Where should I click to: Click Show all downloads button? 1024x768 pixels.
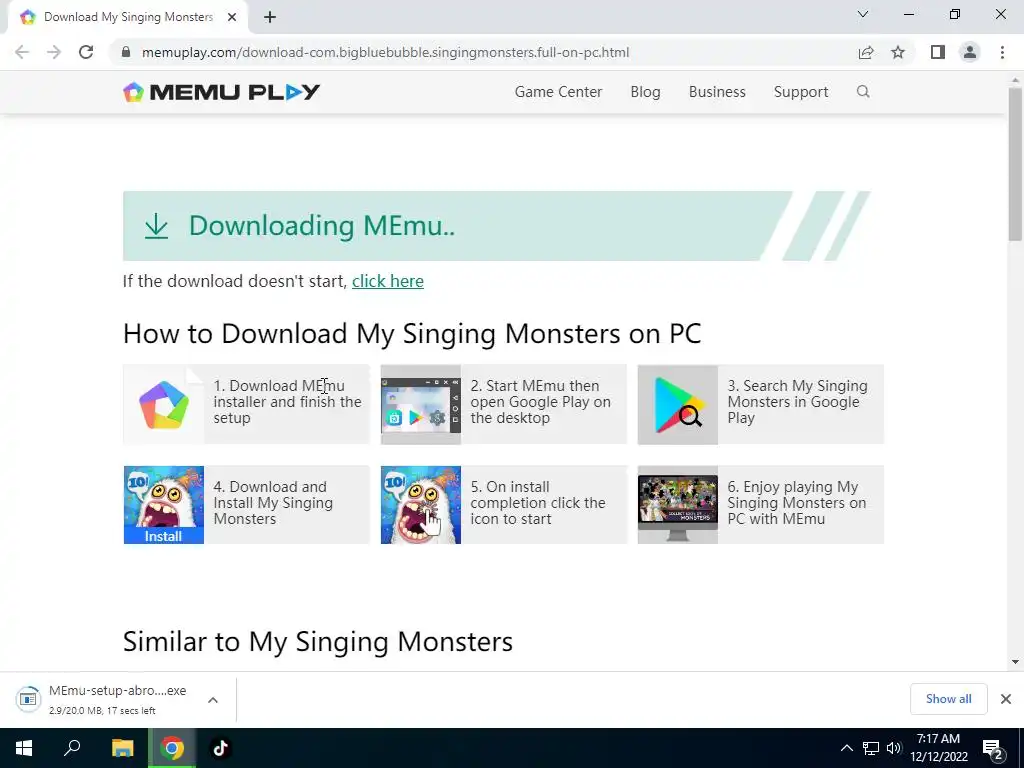click(948, 699)
